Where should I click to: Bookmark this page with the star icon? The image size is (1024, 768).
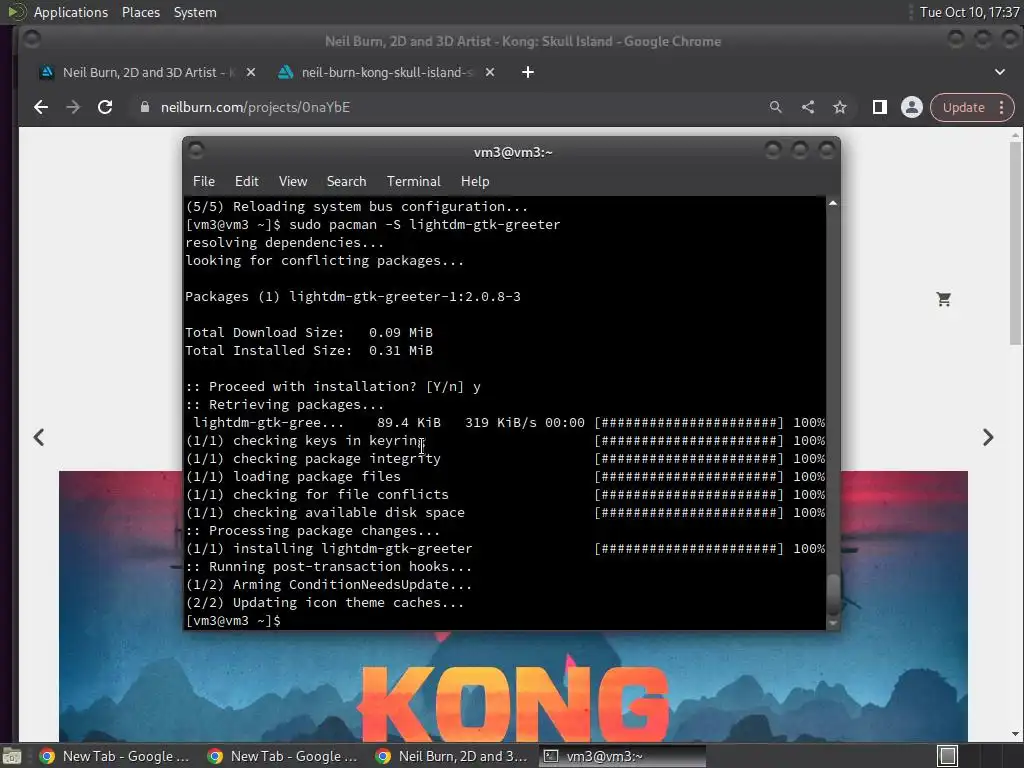(840, 107)
